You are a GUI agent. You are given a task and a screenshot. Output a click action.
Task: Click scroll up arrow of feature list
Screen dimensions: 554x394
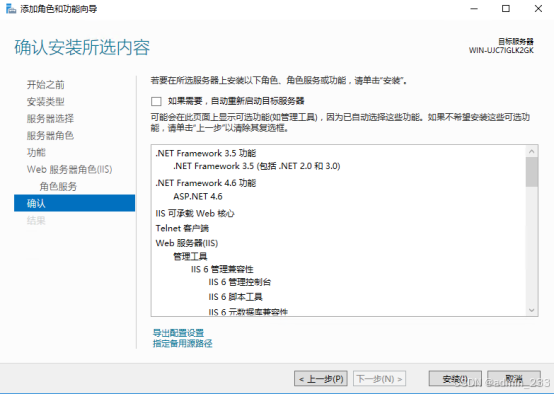point(532,152)
